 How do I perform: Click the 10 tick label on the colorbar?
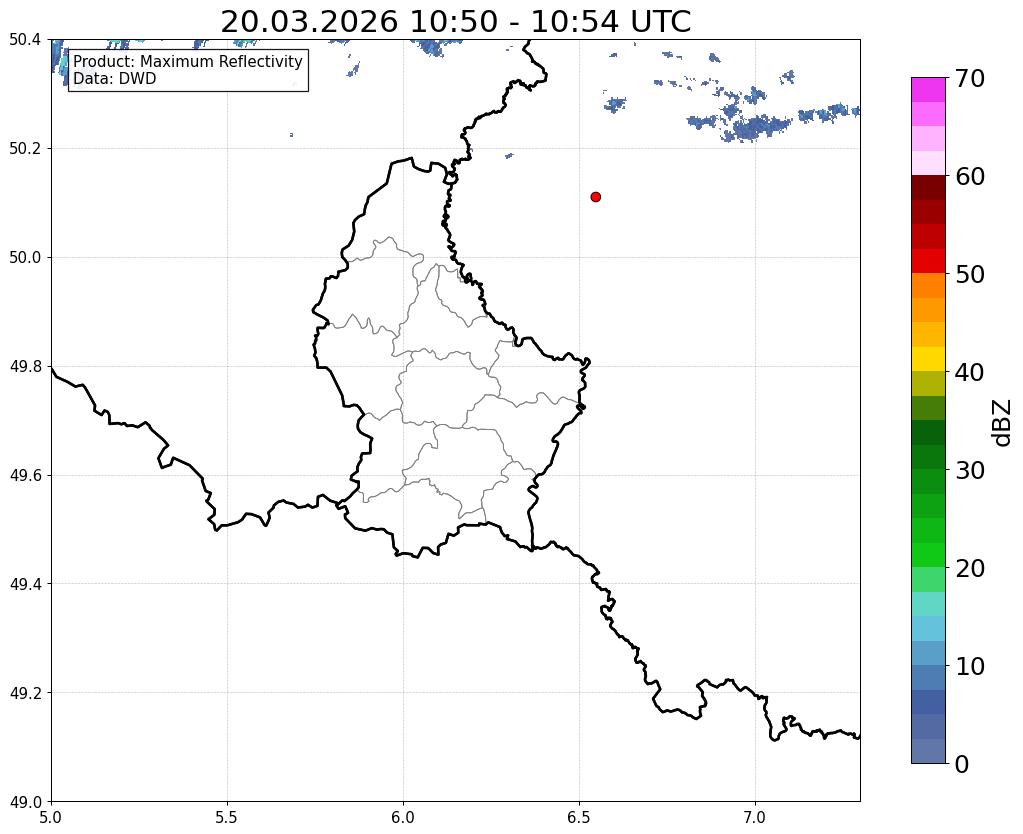point(970,666)
